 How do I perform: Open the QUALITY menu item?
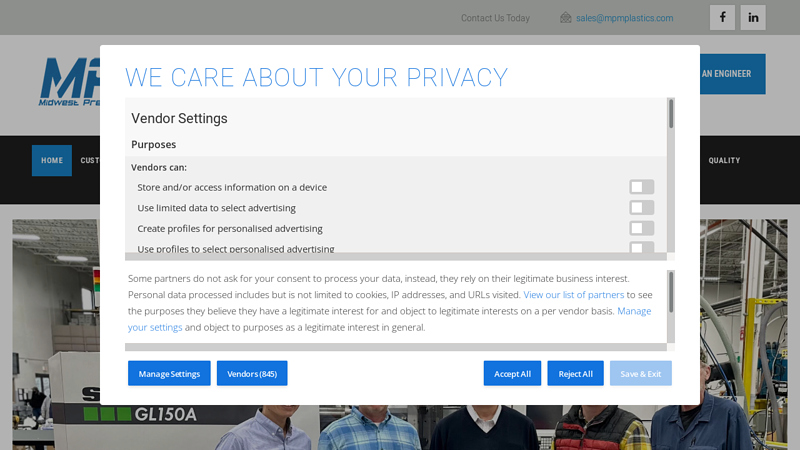click(724, 160)
